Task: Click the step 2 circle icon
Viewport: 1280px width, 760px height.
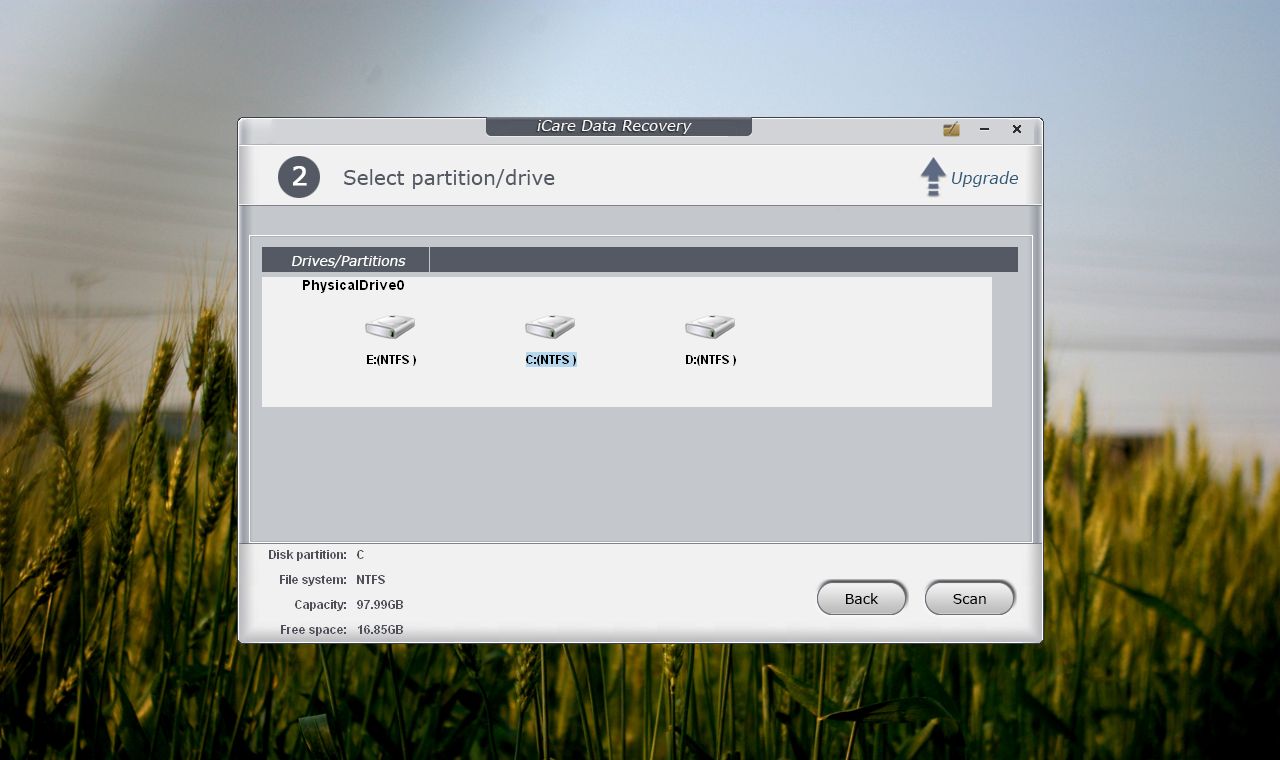Action: point(299,177)
